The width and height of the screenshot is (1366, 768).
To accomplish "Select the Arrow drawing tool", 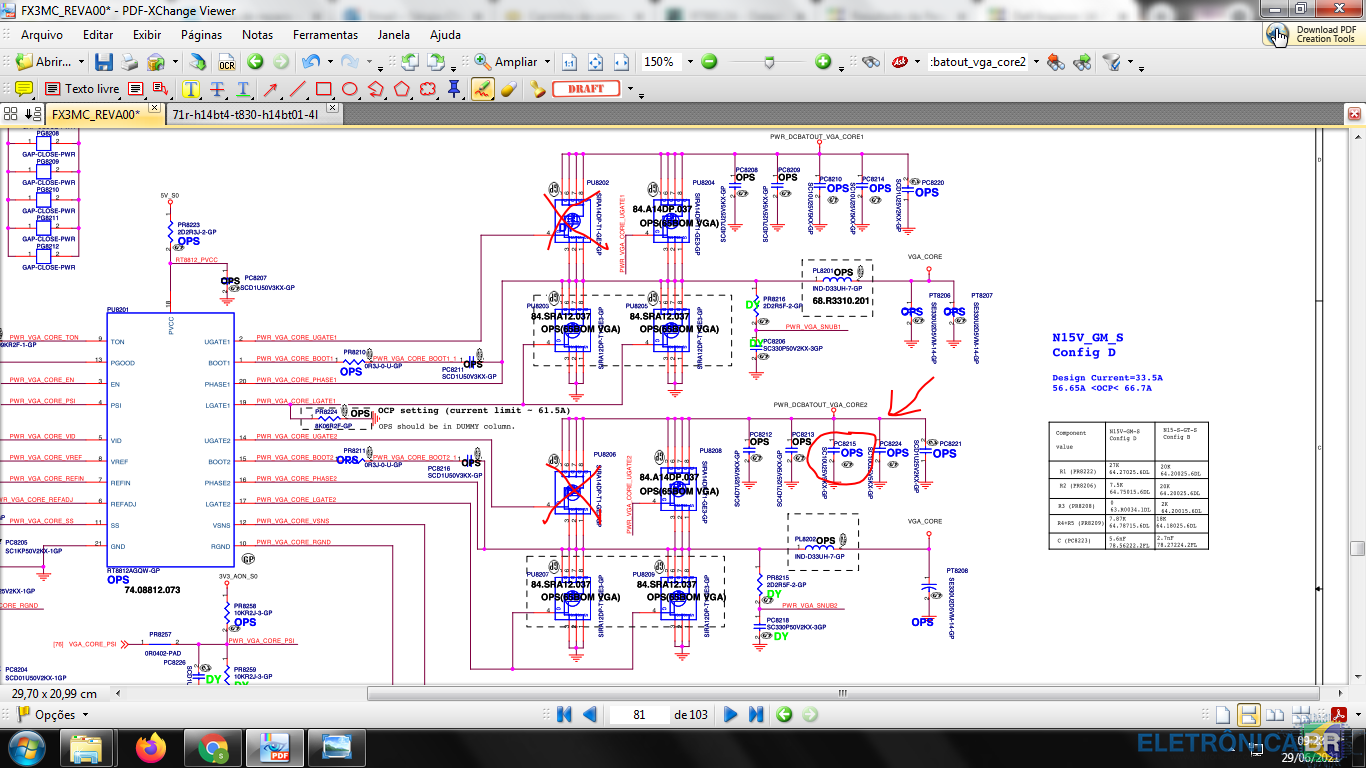I will coord(271,89).
